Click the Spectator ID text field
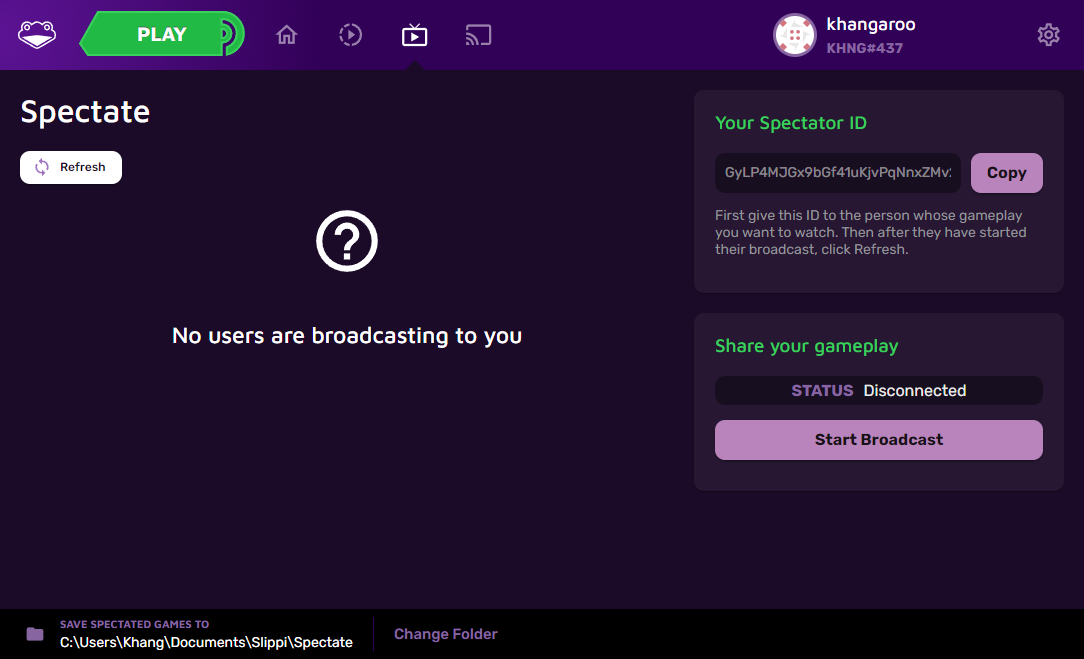1084x659 pixels. pos(838,172)
